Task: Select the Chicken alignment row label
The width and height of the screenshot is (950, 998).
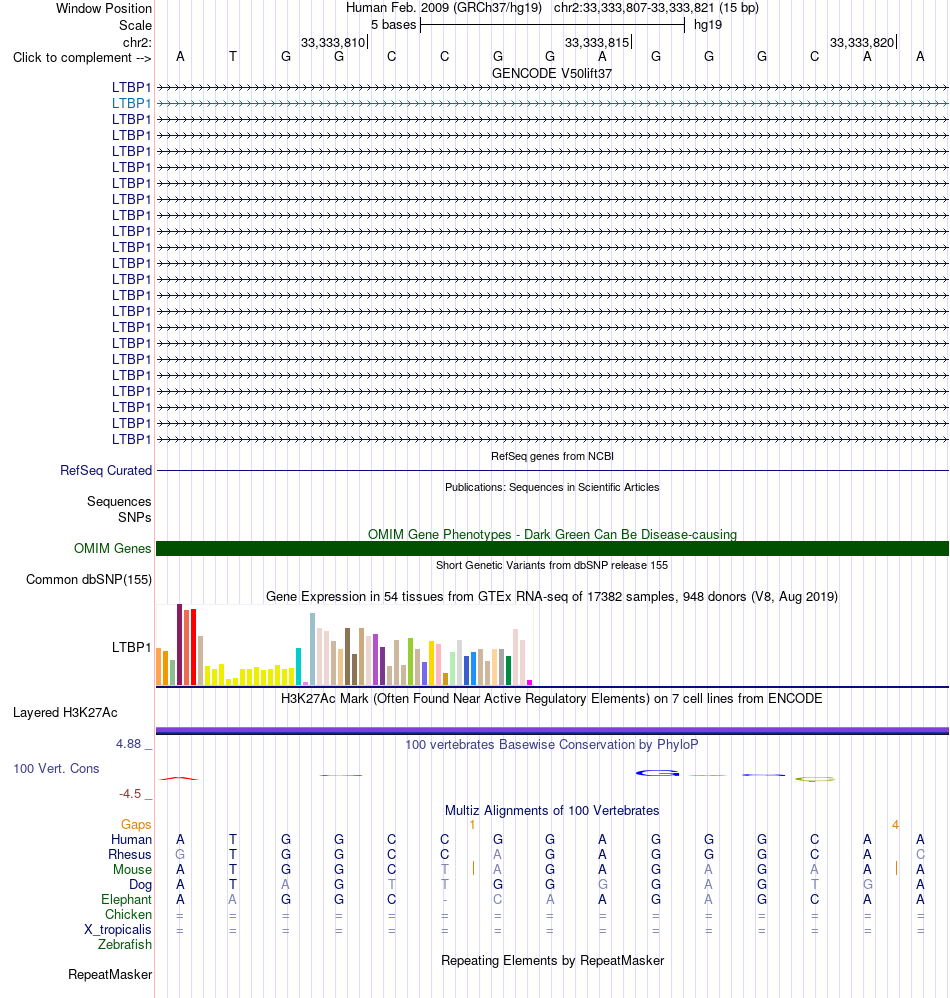Action: click(128, 915)
